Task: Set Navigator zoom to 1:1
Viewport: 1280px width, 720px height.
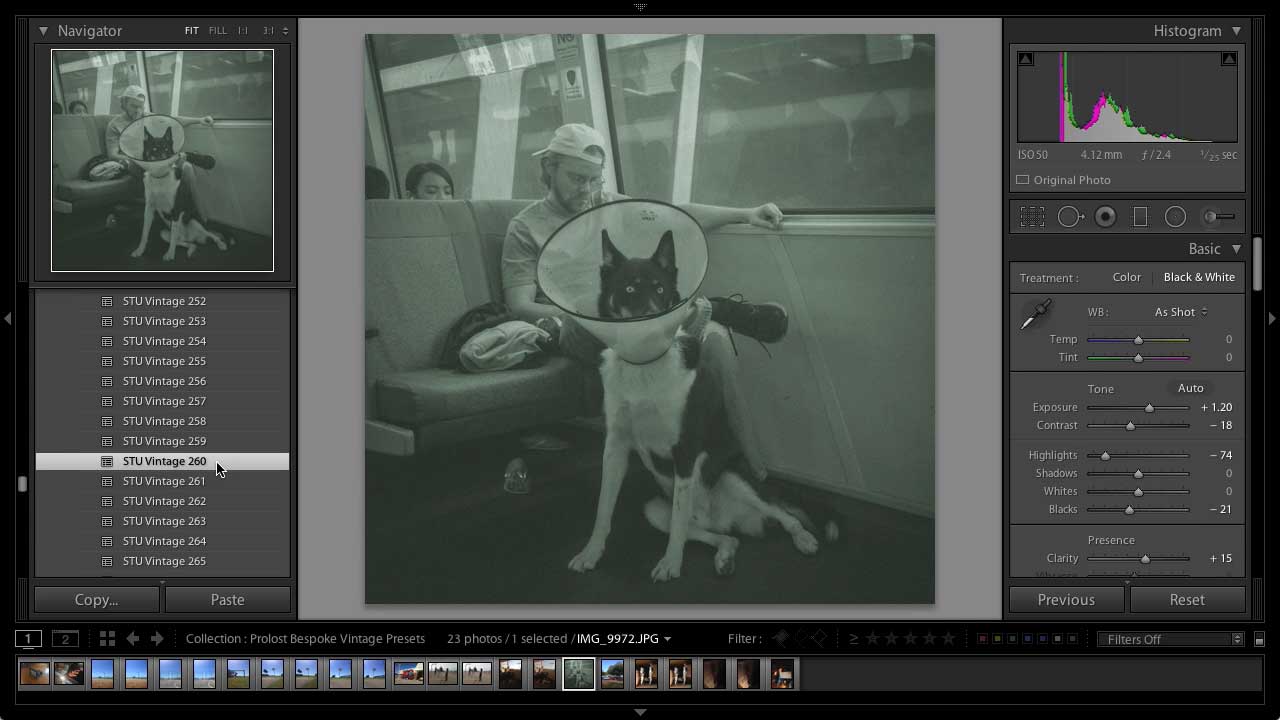Action: 243,31
